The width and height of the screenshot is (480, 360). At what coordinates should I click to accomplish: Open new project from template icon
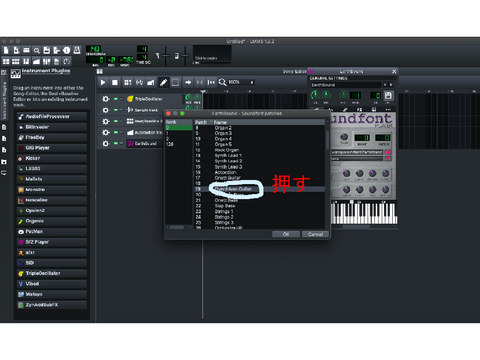pyautogui.click(x=16, y=50)
